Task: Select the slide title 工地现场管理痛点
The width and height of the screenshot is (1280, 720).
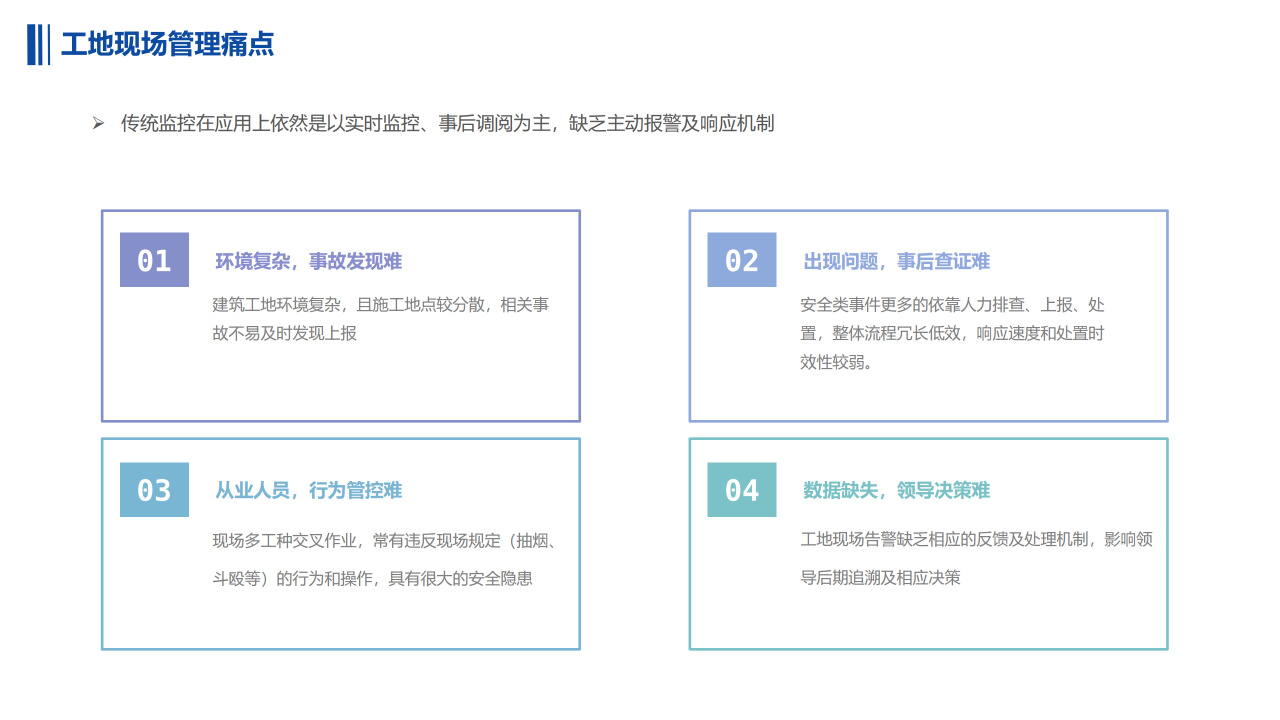Action: 167,45
